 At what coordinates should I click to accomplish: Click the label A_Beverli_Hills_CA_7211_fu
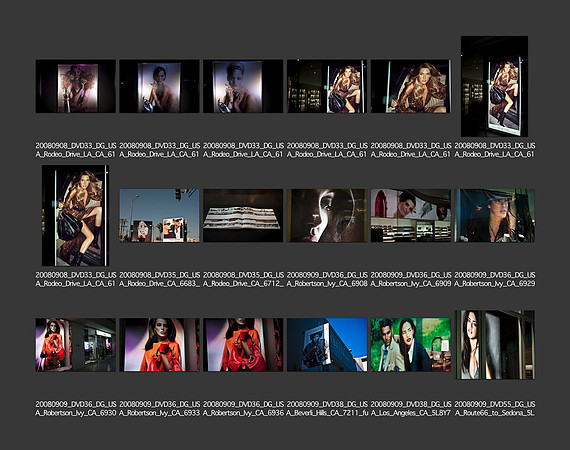(327, 413)
